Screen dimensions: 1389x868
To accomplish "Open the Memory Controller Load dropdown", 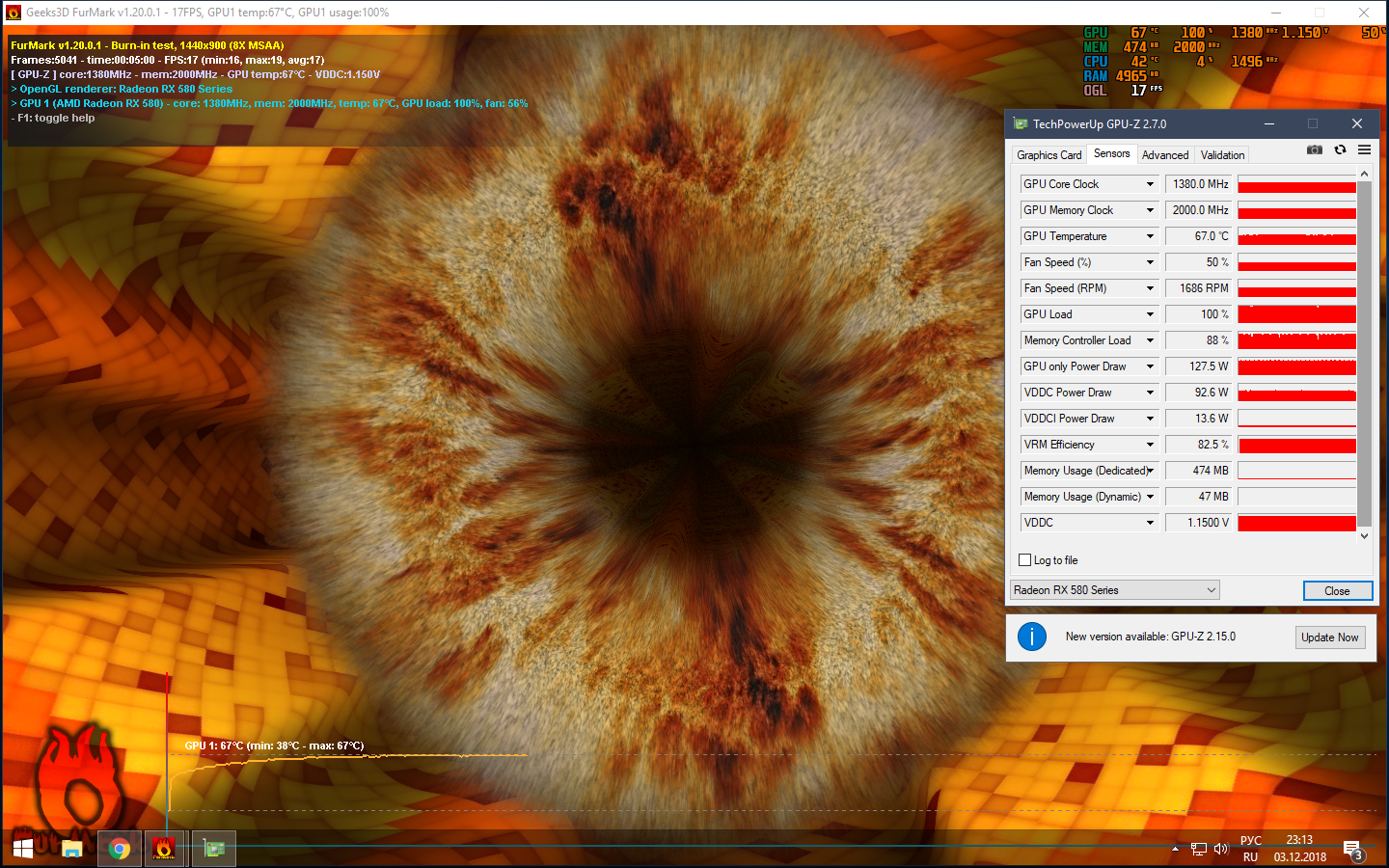I will tap(1150, 340).
